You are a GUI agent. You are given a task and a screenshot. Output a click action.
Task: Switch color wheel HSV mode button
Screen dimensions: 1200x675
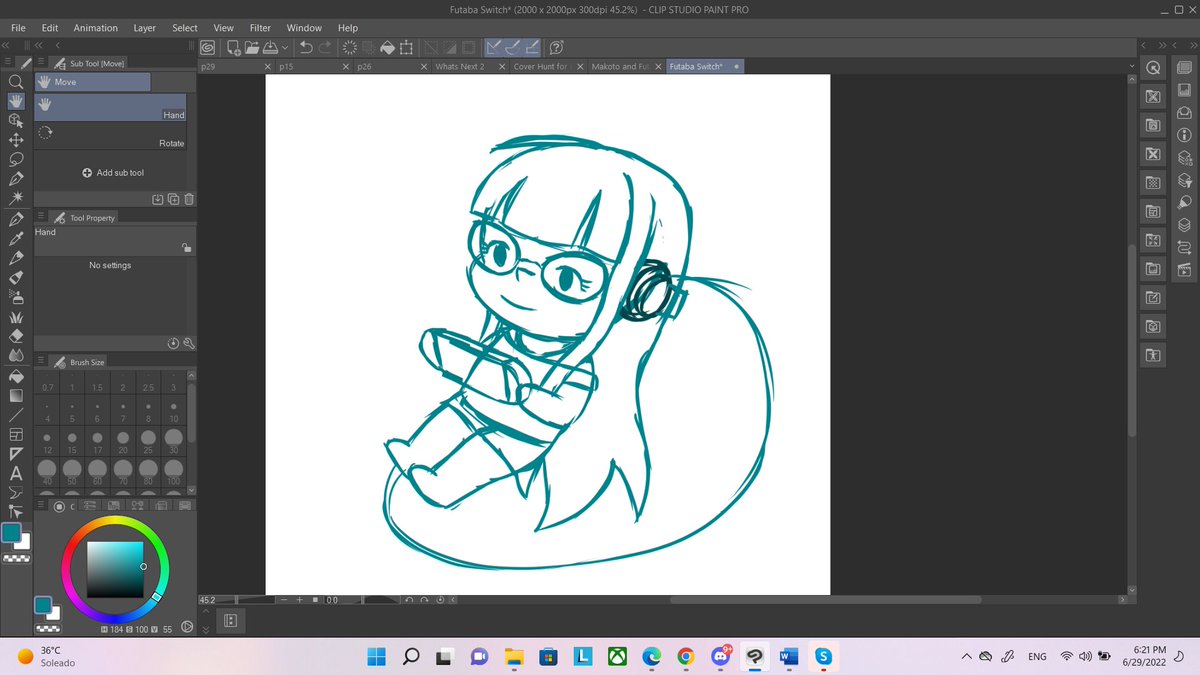click(x=186, y=629)
